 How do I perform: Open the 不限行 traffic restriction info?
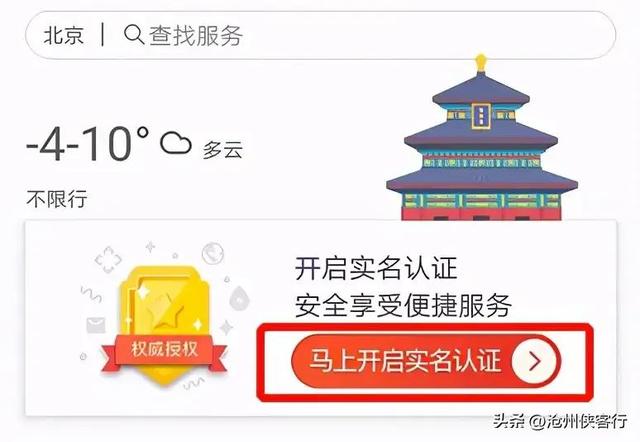tap(57, 199)
